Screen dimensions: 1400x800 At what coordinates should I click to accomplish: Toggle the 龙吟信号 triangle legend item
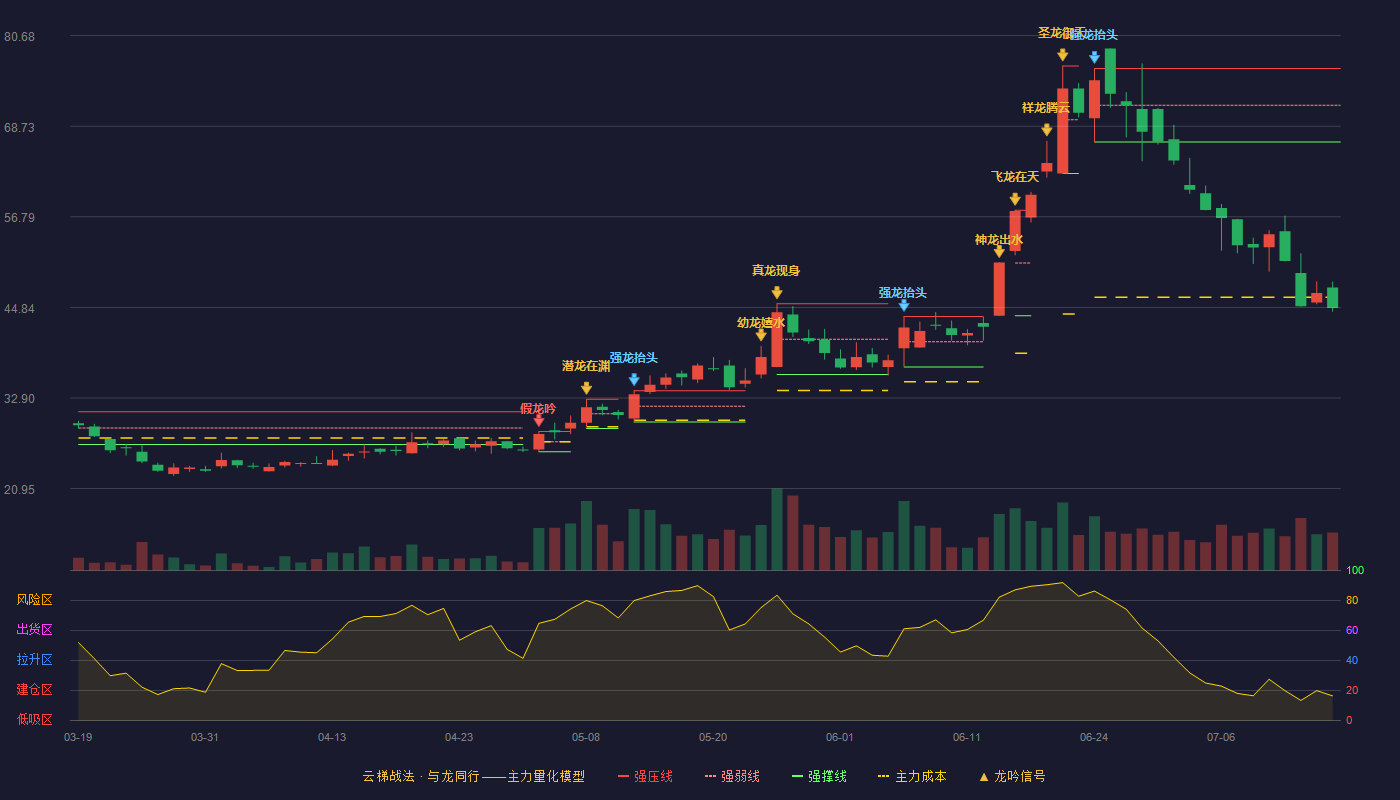[1011, 776]
